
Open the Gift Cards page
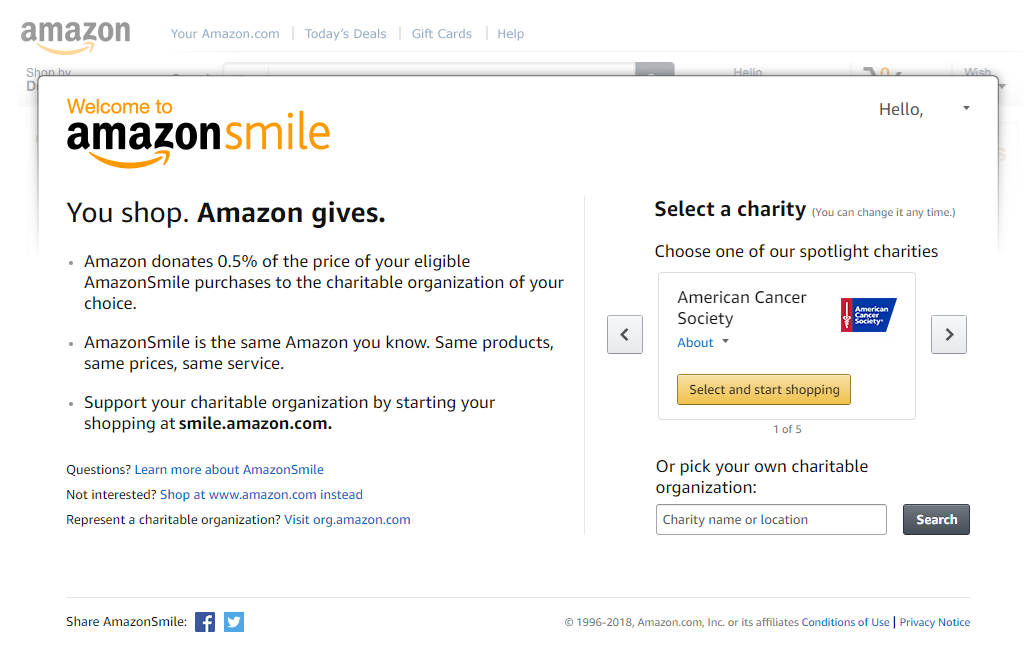(441, 34)
